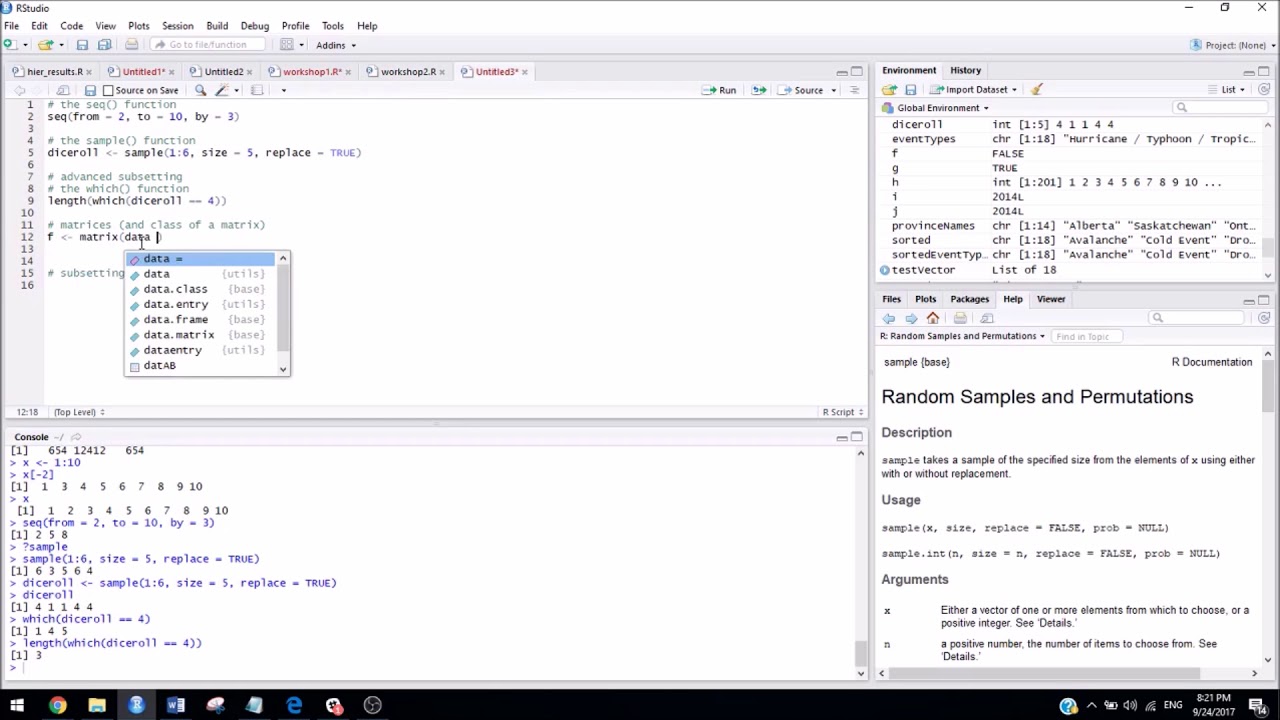Switch to the Packages tab
The height and width of the screenshot is (720, 1280).
[x=969, y=299]
